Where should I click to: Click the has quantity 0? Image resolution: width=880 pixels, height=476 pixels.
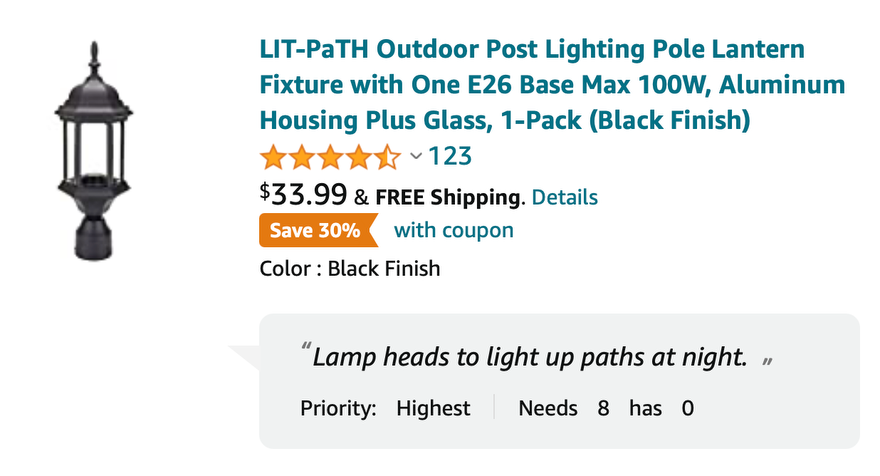pyautogui.click(x=687, y=408)
